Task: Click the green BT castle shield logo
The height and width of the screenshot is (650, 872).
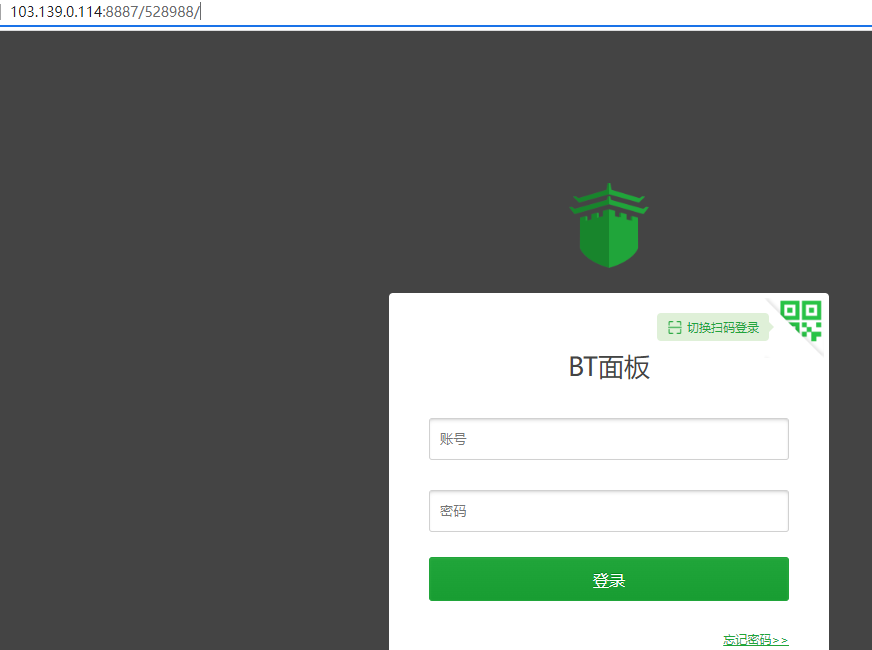Action: [608, 236]
